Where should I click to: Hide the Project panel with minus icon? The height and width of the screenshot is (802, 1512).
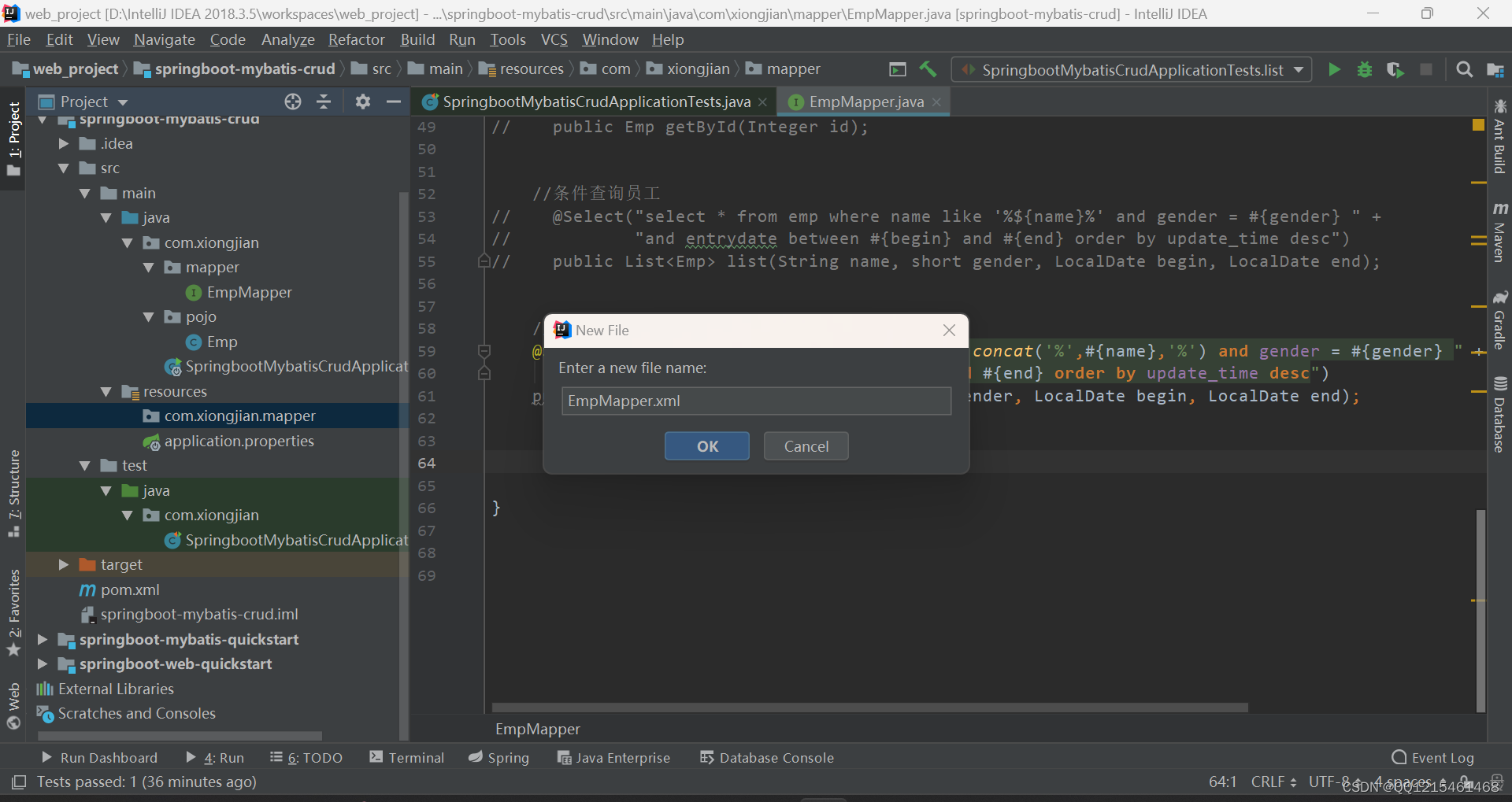tap(394, 102)
